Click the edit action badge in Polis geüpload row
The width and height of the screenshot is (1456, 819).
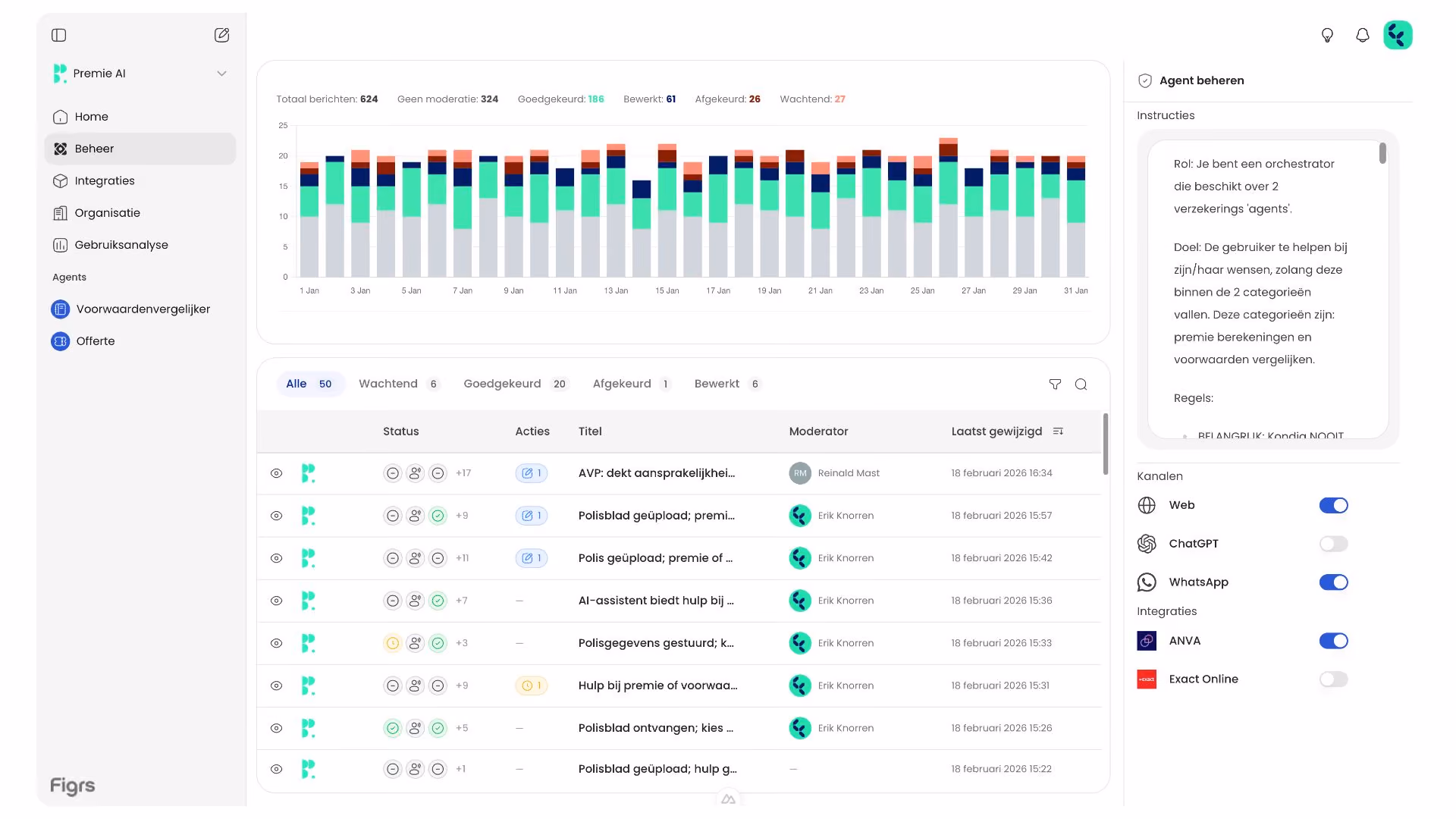click(x=532, y=558)
